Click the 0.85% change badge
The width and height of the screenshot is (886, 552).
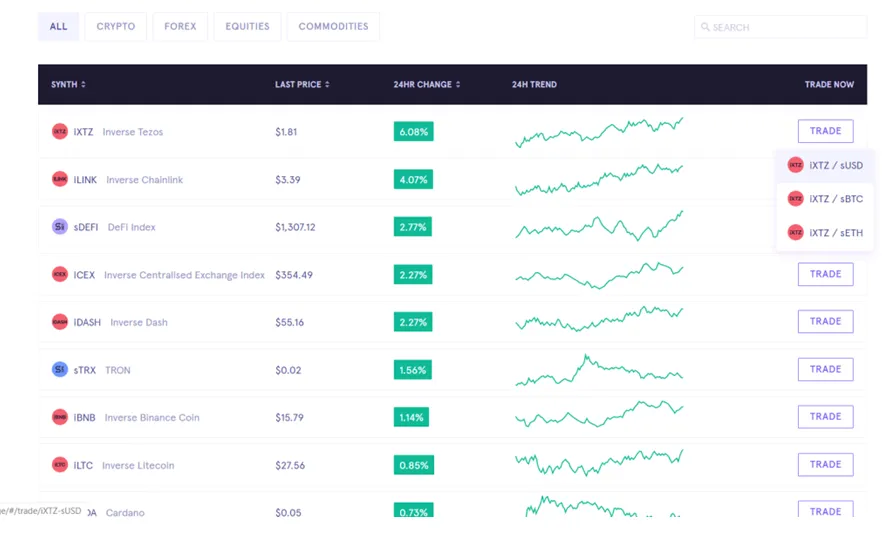[414, 466]
